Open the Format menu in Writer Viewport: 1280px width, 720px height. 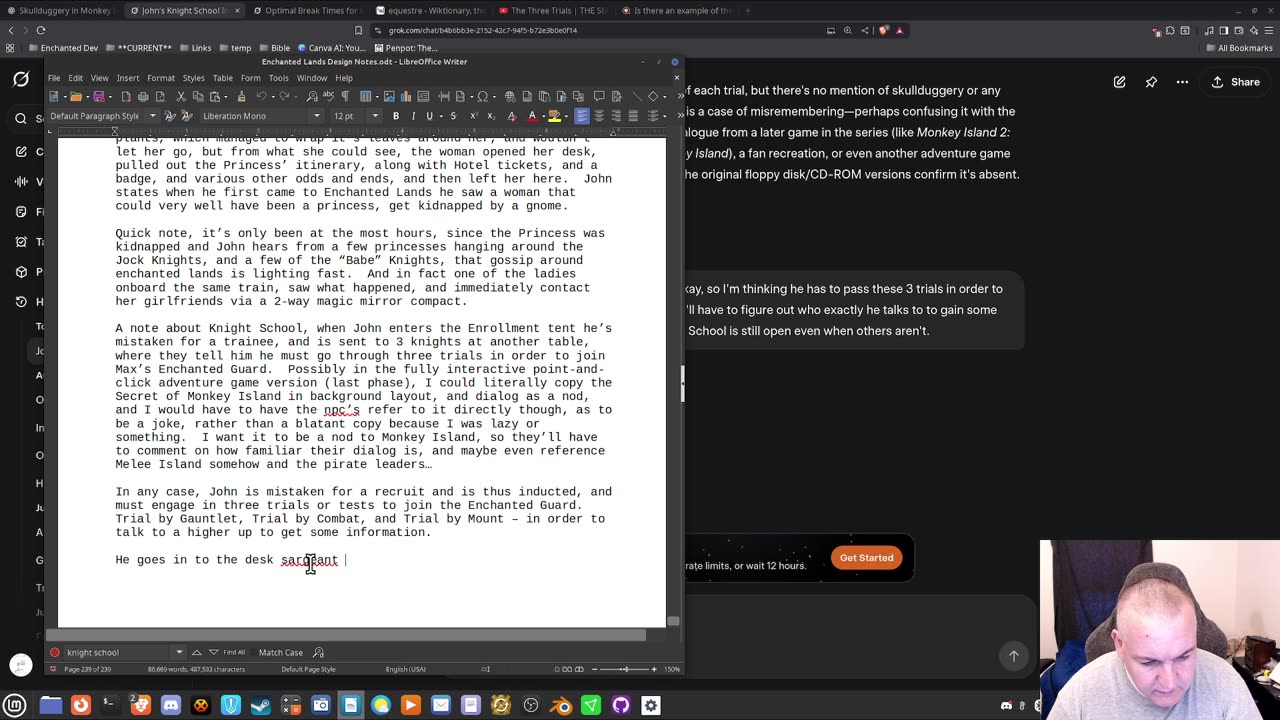[161, 78]
